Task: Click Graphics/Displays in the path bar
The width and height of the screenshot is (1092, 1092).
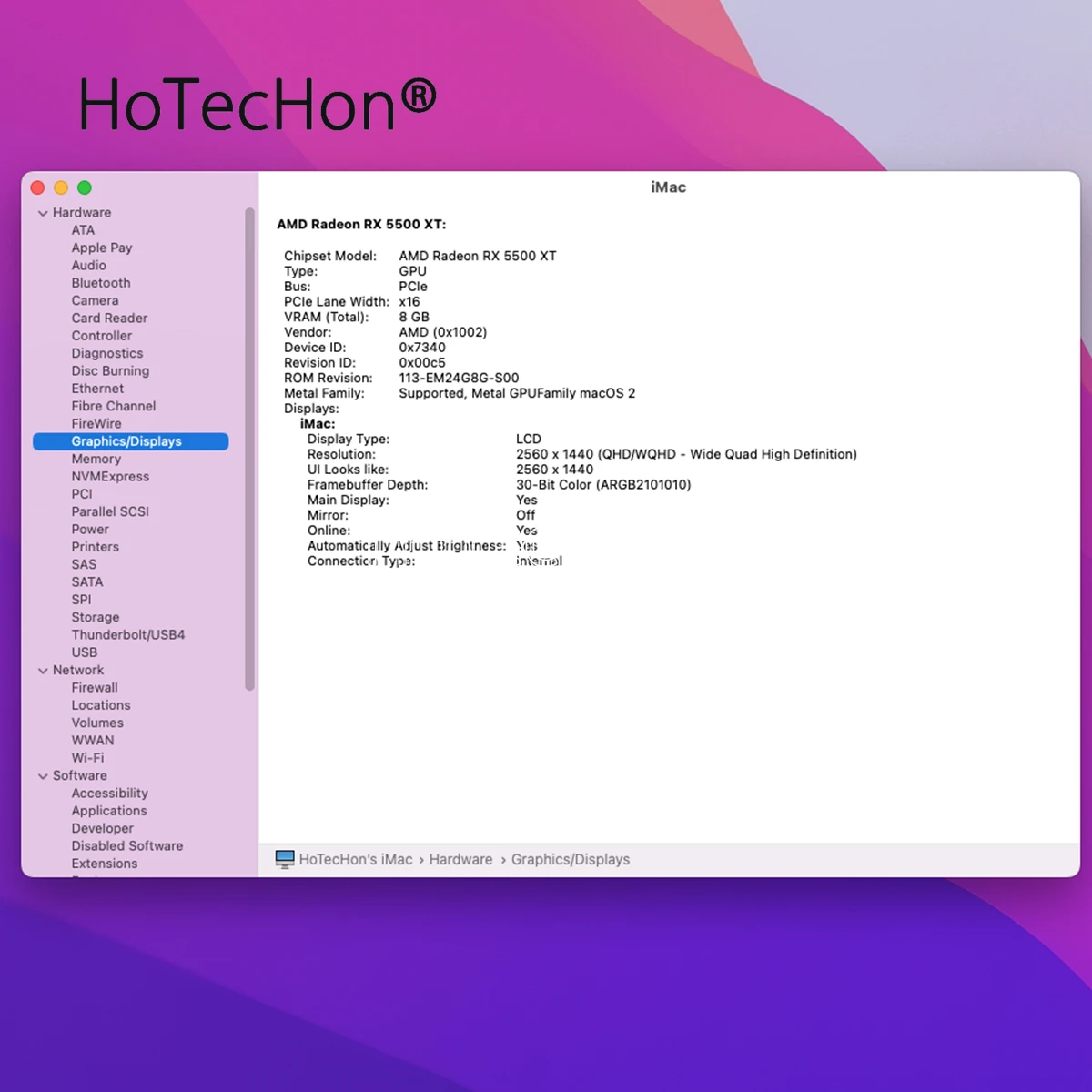Action: [x=570, y=860]
